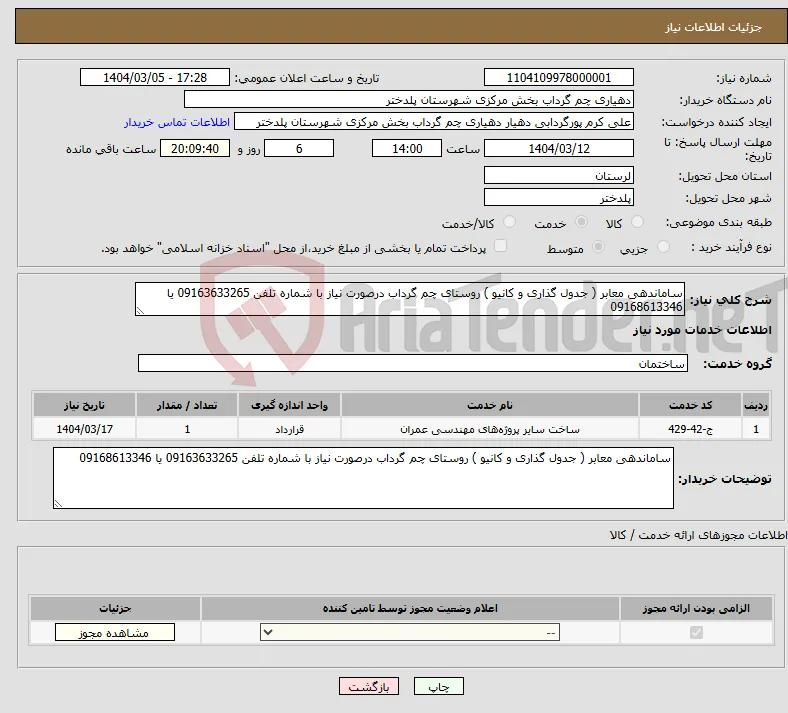Toggle the mandatory license checkbox
Image resolution: width=788 pixels, height=713 pixels.
[x=696, y=632]
